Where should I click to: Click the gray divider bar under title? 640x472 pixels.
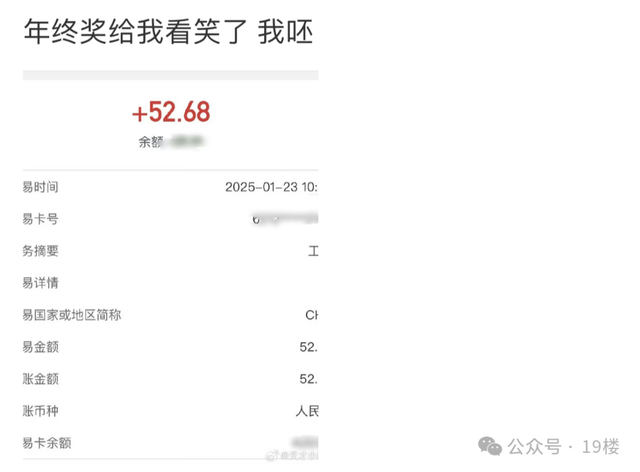171,75
